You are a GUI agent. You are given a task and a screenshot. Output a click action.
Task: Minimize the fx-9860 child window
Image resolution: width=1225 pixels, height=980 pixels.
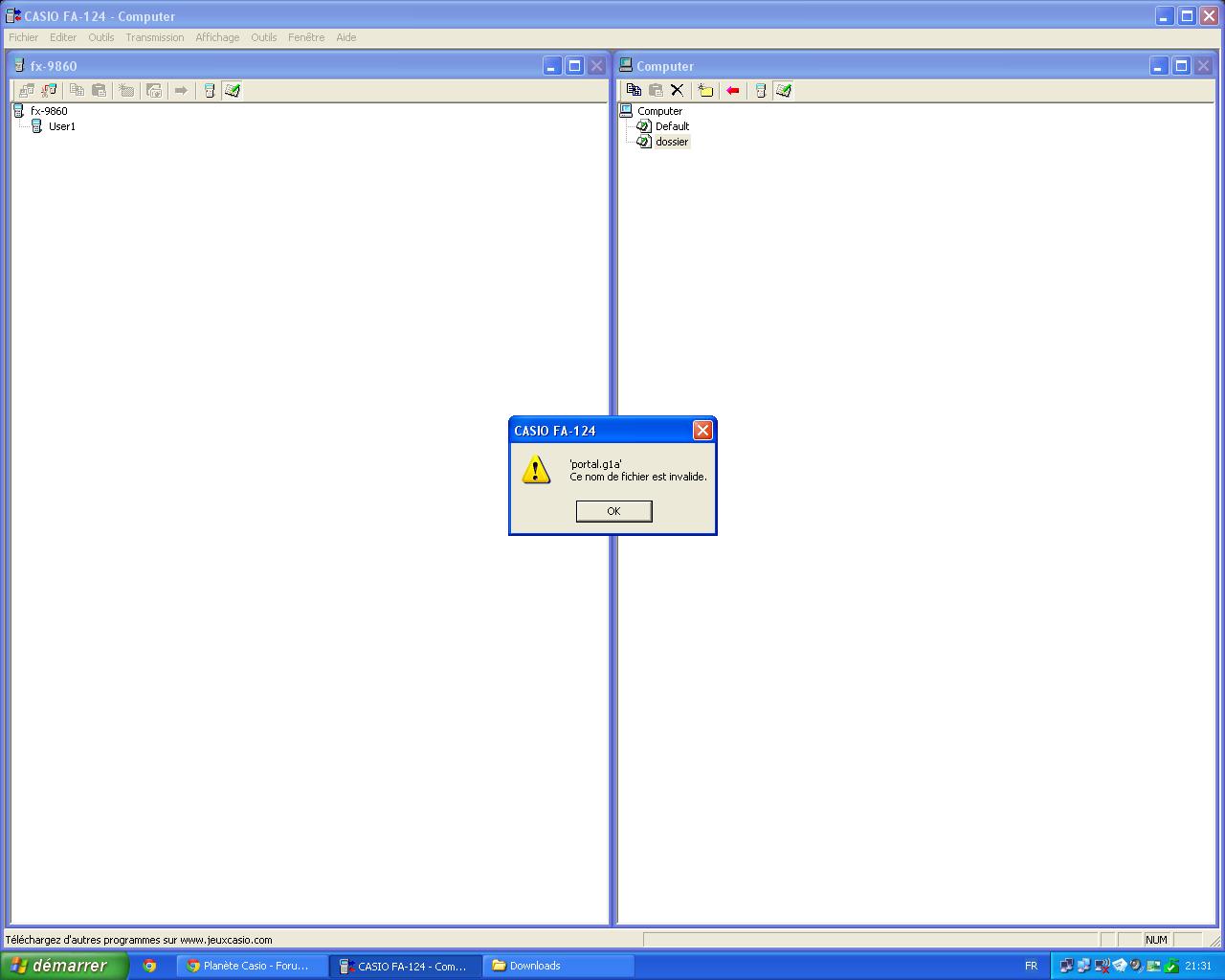pos(552,66)
